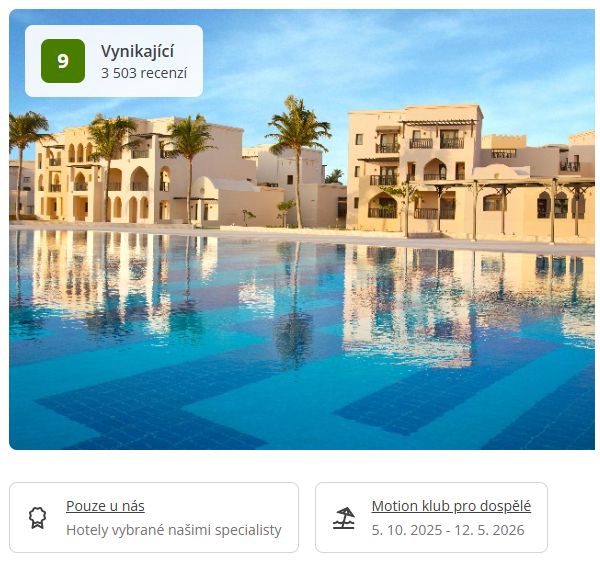This screenshot has width=600, height=580.
Task: Click the award ribbon icon
Action: coord(38,518)
